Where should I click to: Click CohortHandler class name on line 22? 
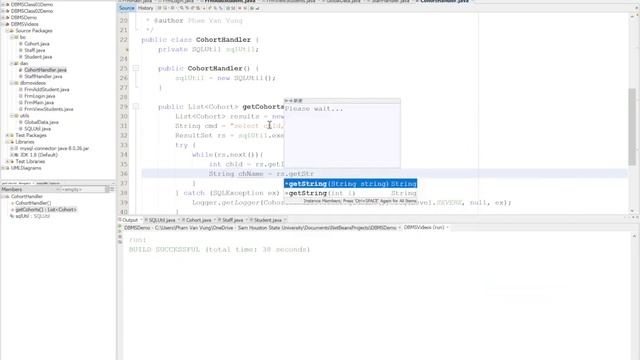click(223, 40)
